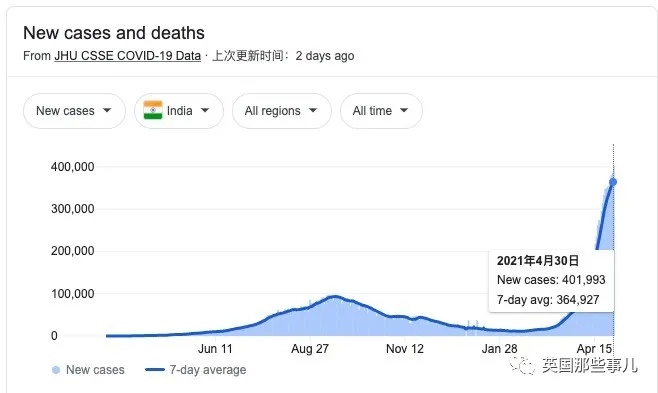Open the JHU CSSE COVID-19 Data link

pos(128,56)
